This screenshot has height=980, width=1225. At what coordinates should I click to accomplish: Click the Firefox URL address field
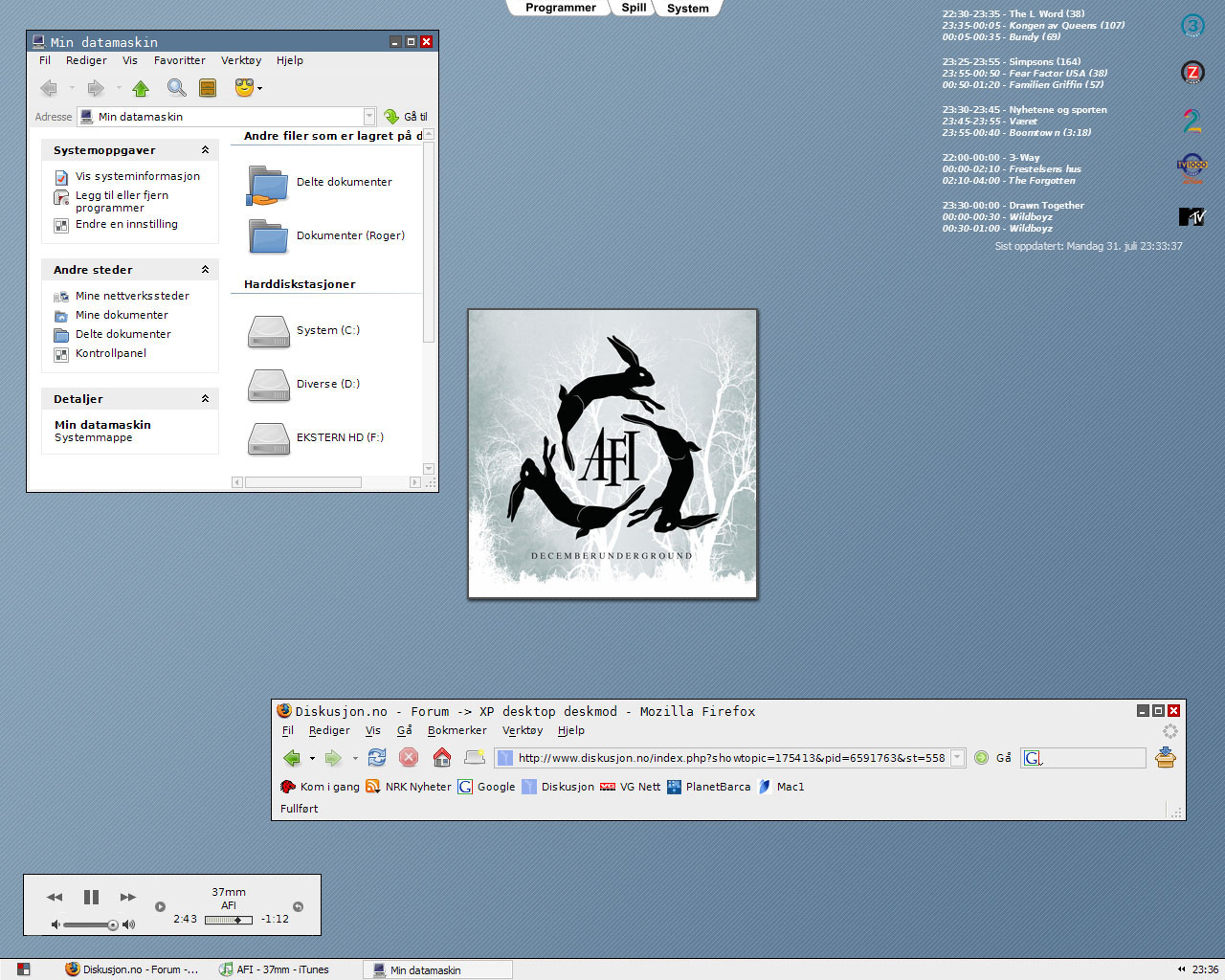[732, 758]
